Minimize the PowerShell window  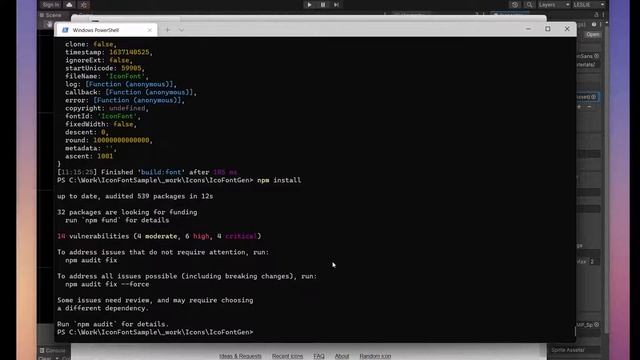529,29
